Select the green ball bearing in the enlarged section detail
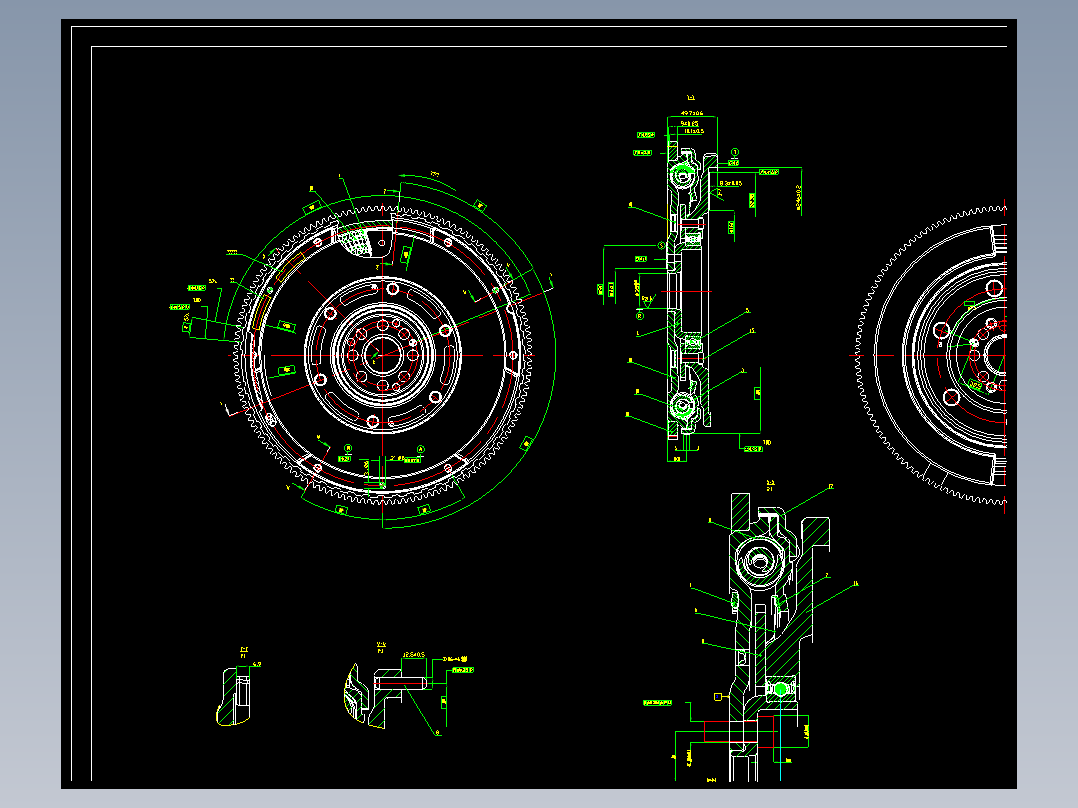 [781, 688]
